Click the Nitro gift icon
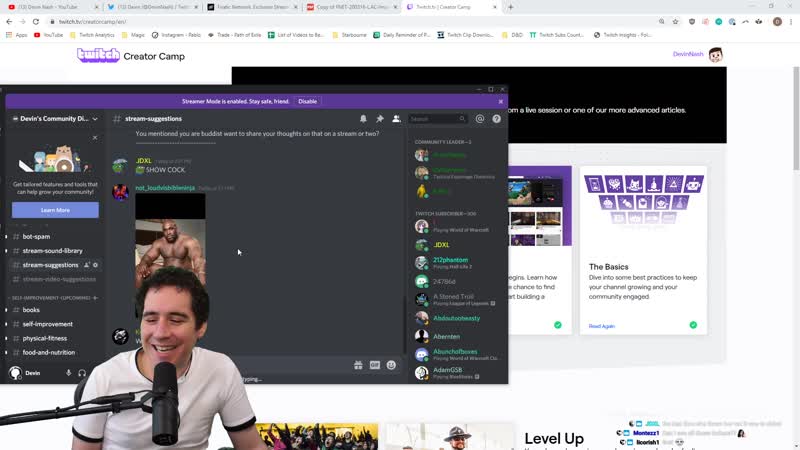Screen dimensions: 800x450 (358, 365)
